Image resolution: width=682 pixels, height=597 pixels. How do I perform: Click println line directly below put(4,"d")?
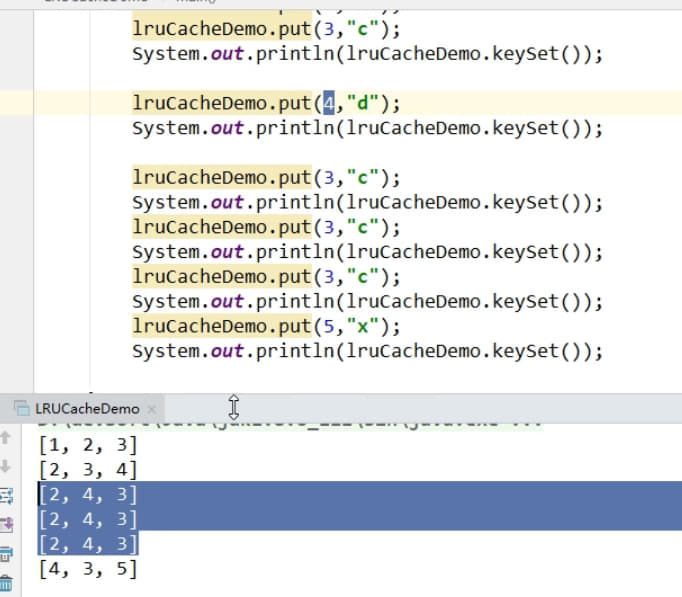tap(368, 128)
